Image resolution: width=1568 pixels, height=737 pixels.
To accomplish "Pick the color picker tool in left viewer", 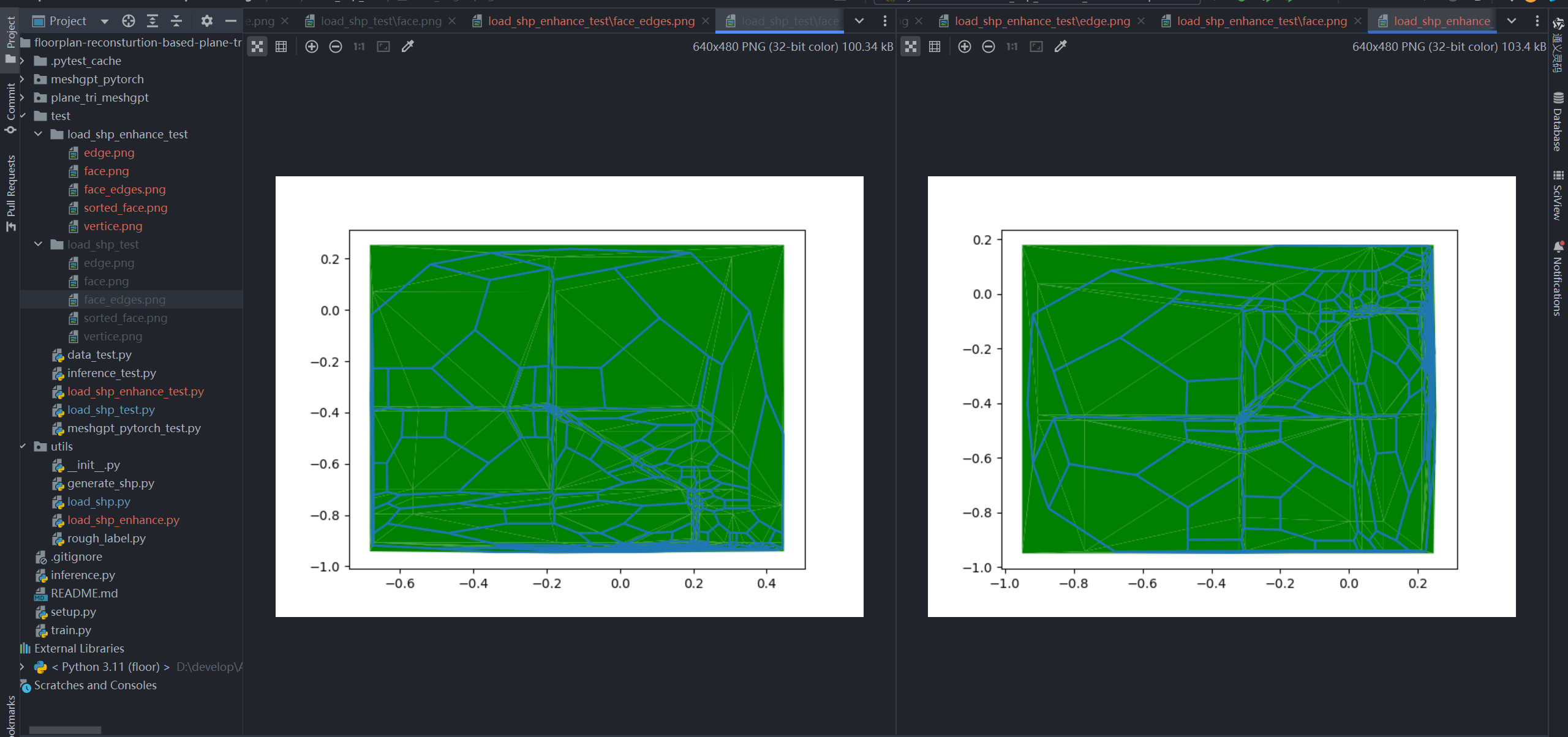I will point(408,47).
